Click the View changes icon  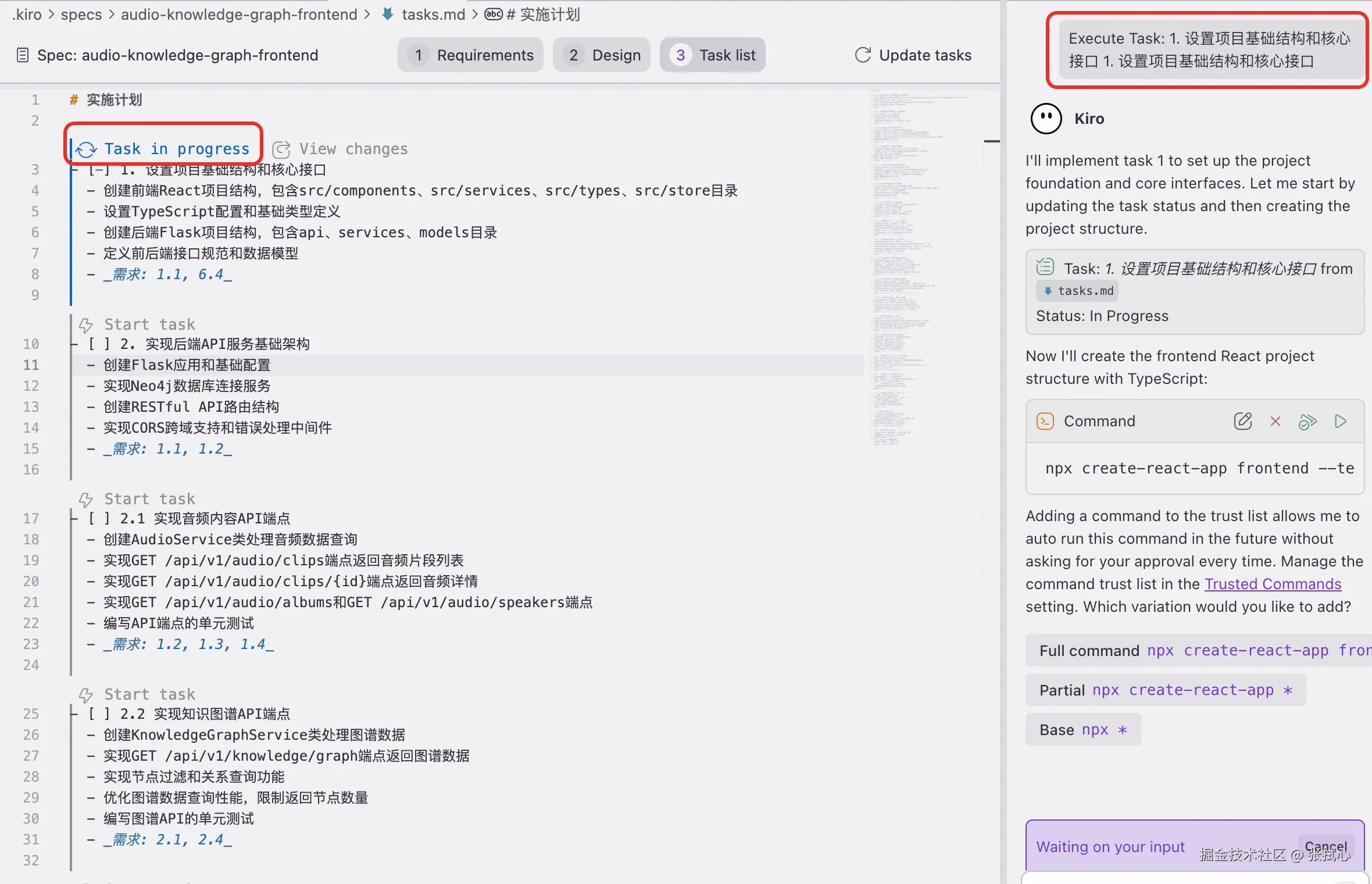tap(281, 149)
